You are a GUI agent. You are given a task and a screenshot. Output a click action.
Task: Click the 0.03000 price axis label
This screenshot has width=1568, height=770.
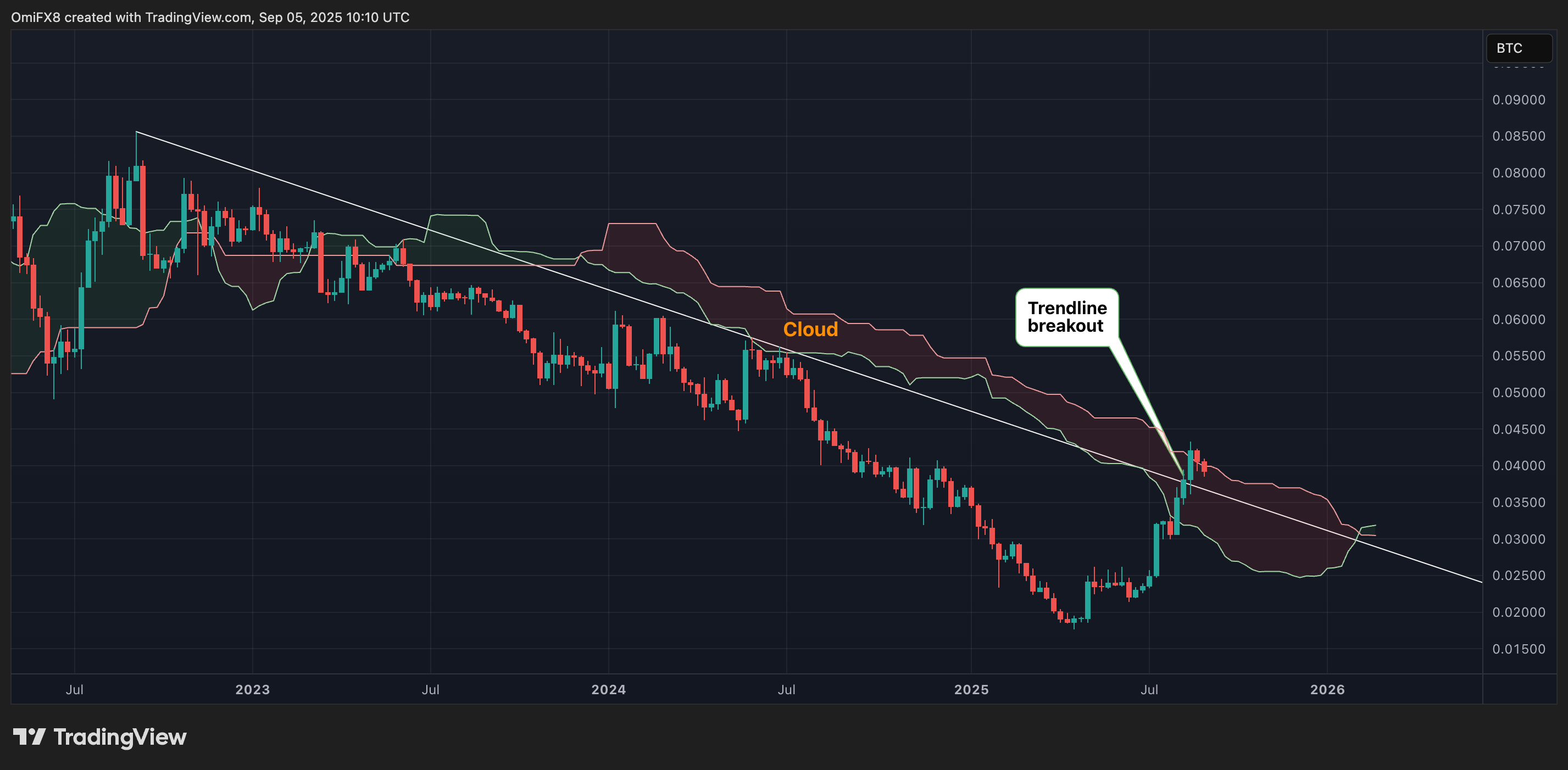(1519, 539)
